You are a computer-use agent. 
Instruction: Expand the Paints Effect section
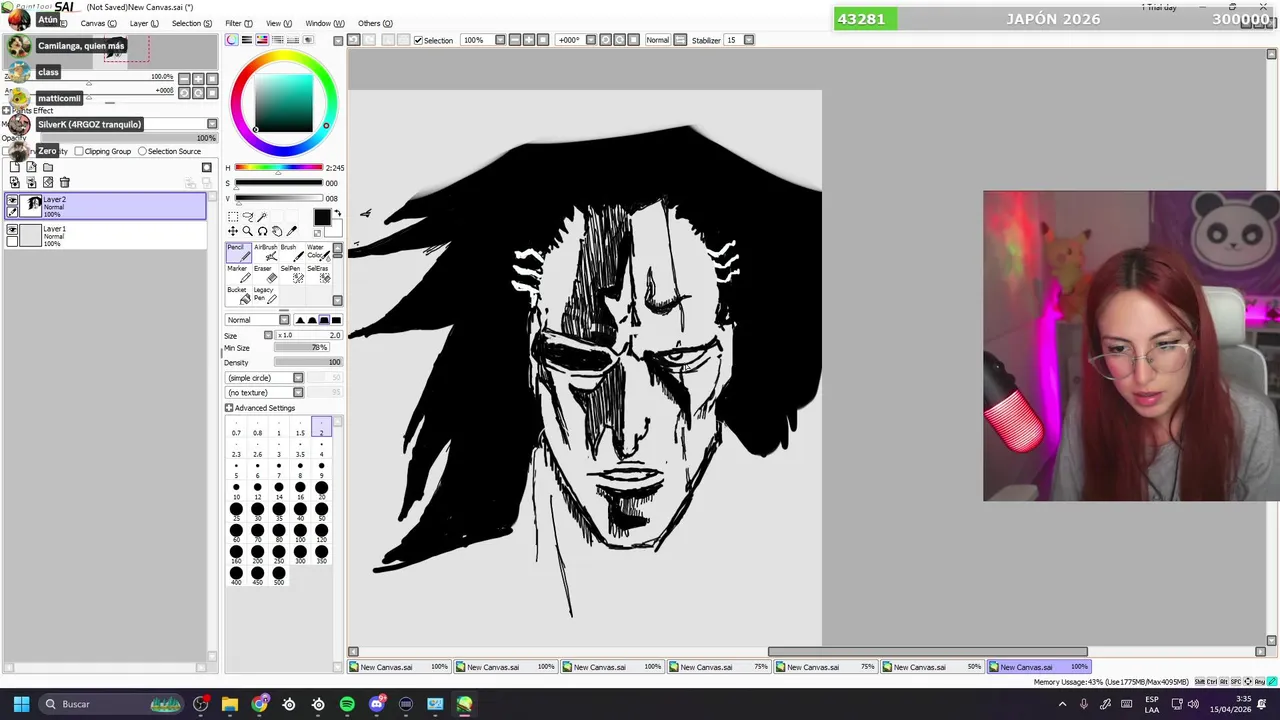[6, 111]
